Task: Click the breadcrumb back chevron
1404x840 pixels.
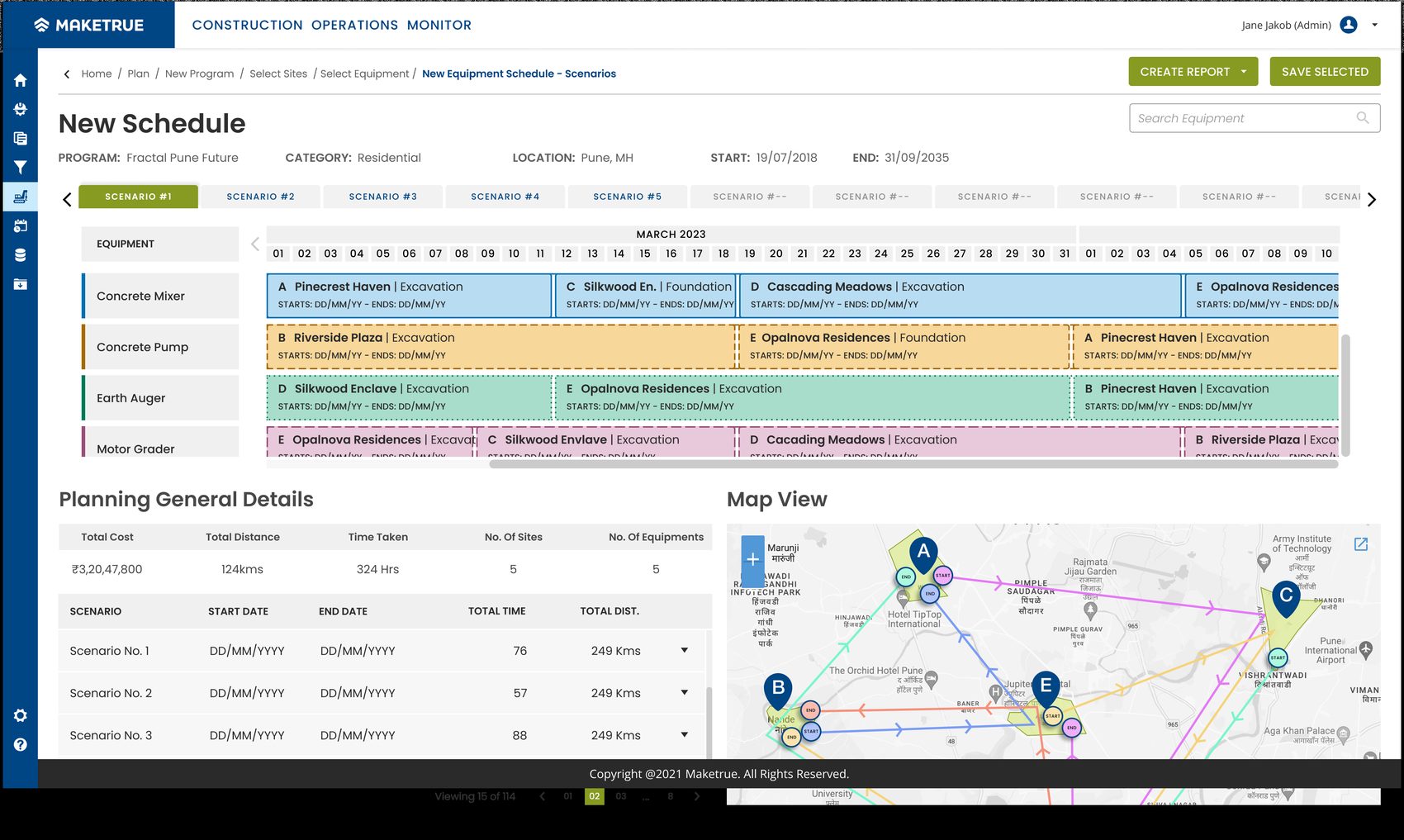Action: tap(67, 74)
